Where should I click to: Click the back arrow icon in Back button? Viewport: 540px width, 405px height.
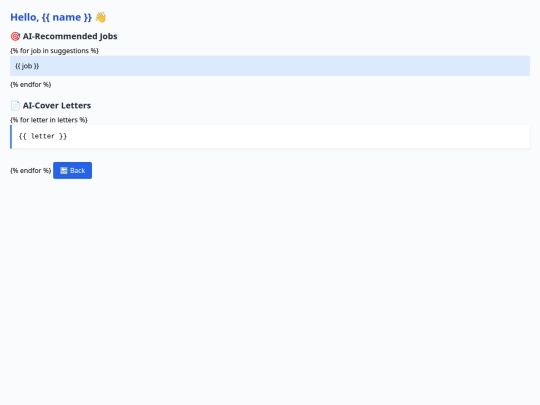[64, 170]
